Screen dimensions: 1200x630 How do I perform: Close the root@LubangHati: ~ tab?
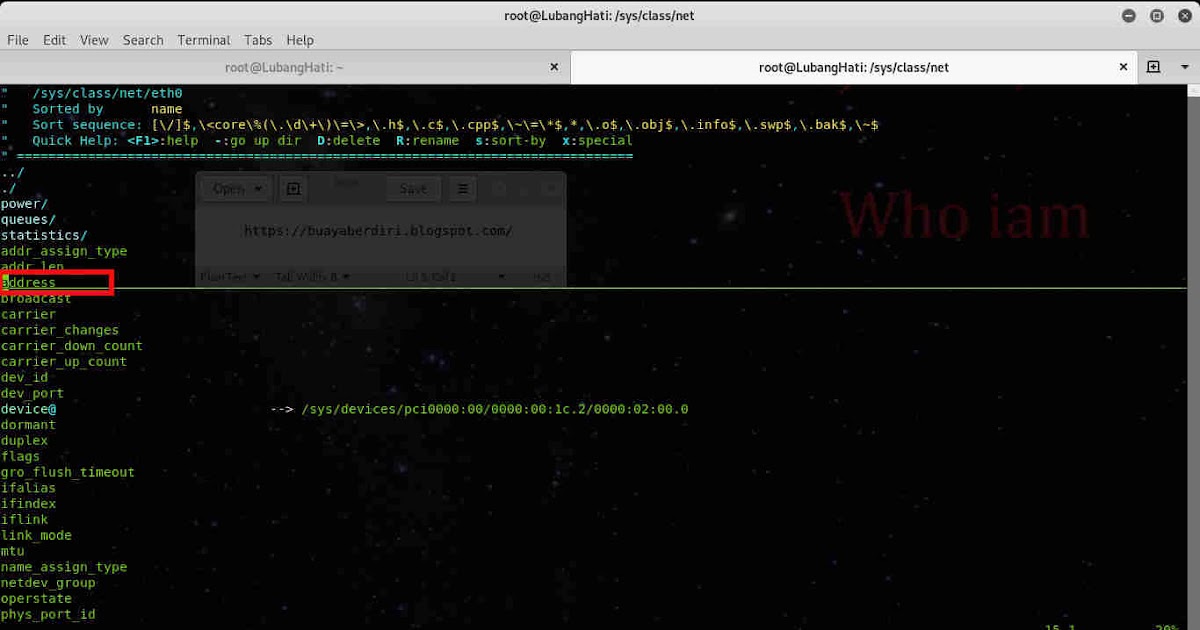[555, 67]
